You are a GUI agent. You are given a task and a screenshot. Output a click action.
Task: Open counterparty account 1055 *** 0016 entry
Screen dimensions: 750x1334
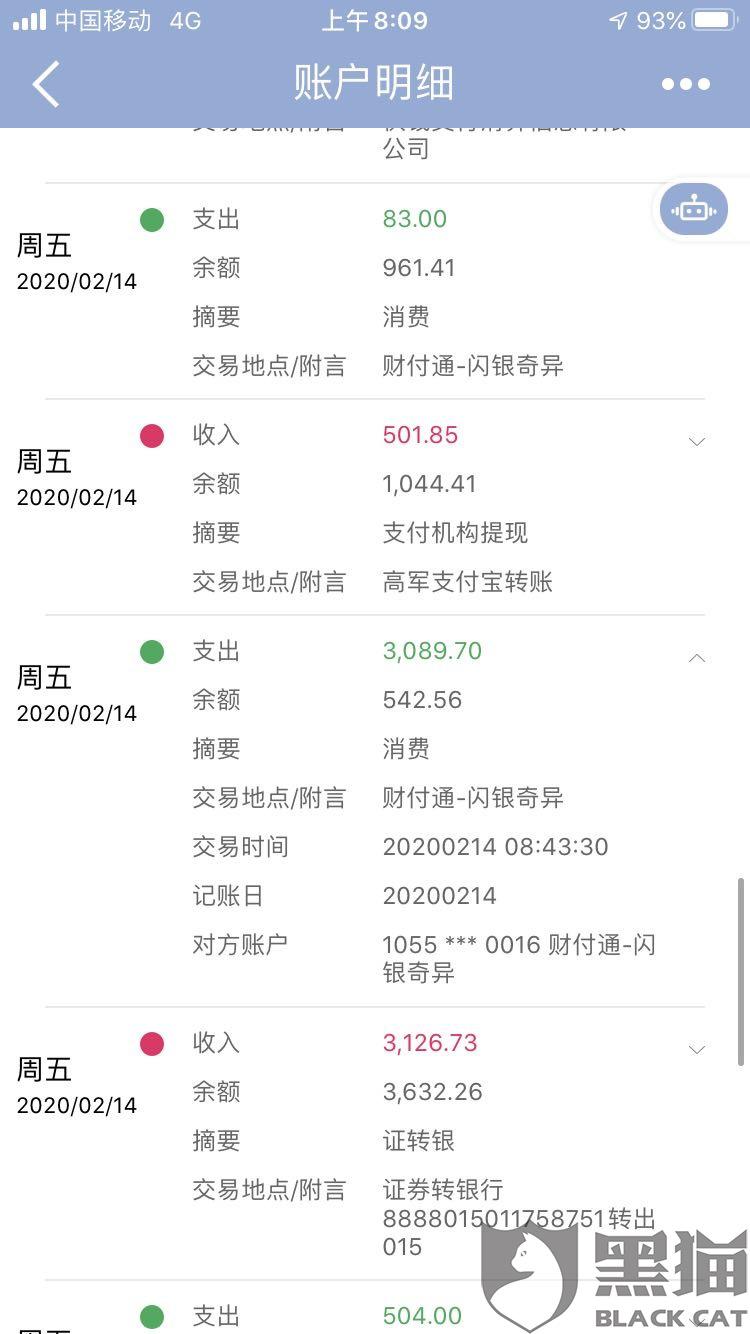(519, 958)
